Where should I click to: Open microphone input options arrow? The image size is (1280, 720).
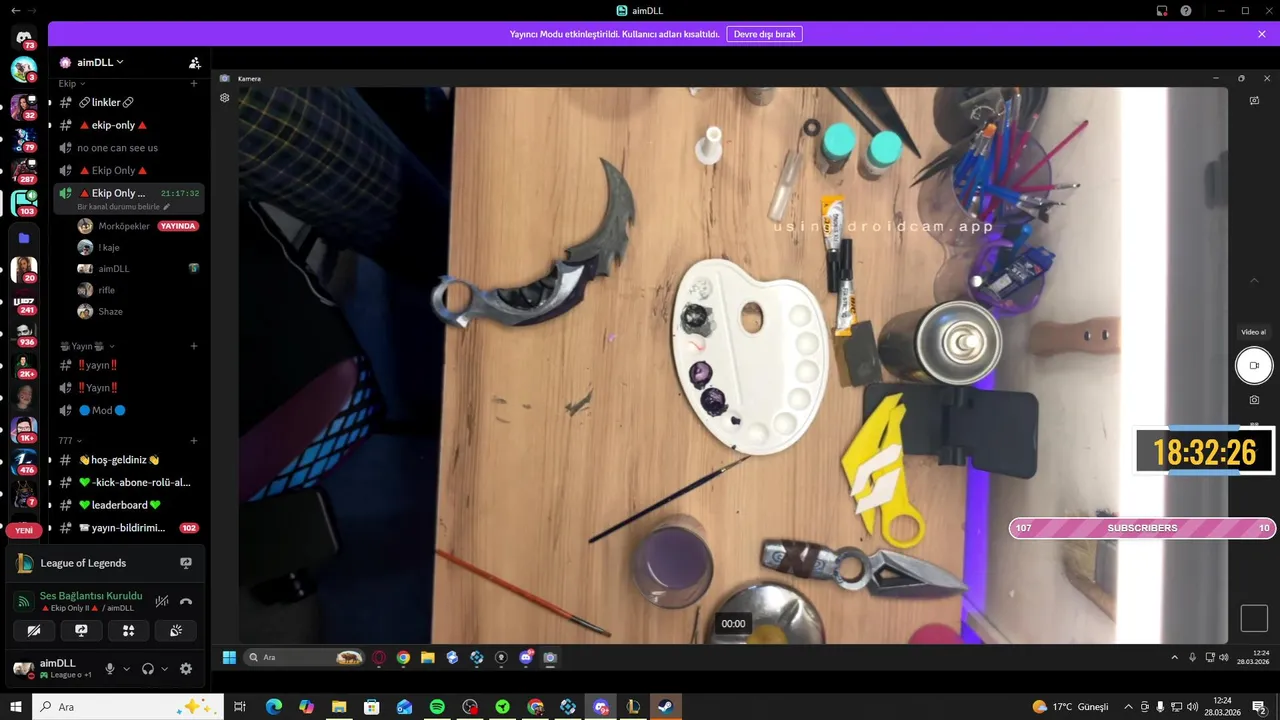pyautogui.click(x=126, y=669)
